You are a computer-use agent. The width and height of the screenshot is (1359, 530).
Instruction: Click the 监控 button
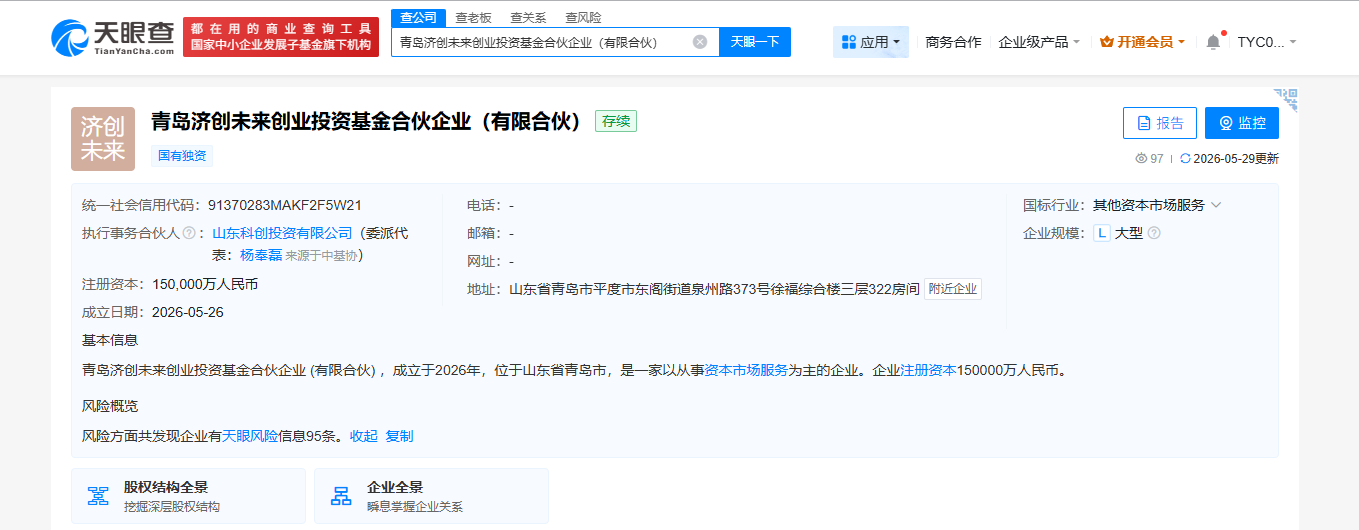point(1242,123)
